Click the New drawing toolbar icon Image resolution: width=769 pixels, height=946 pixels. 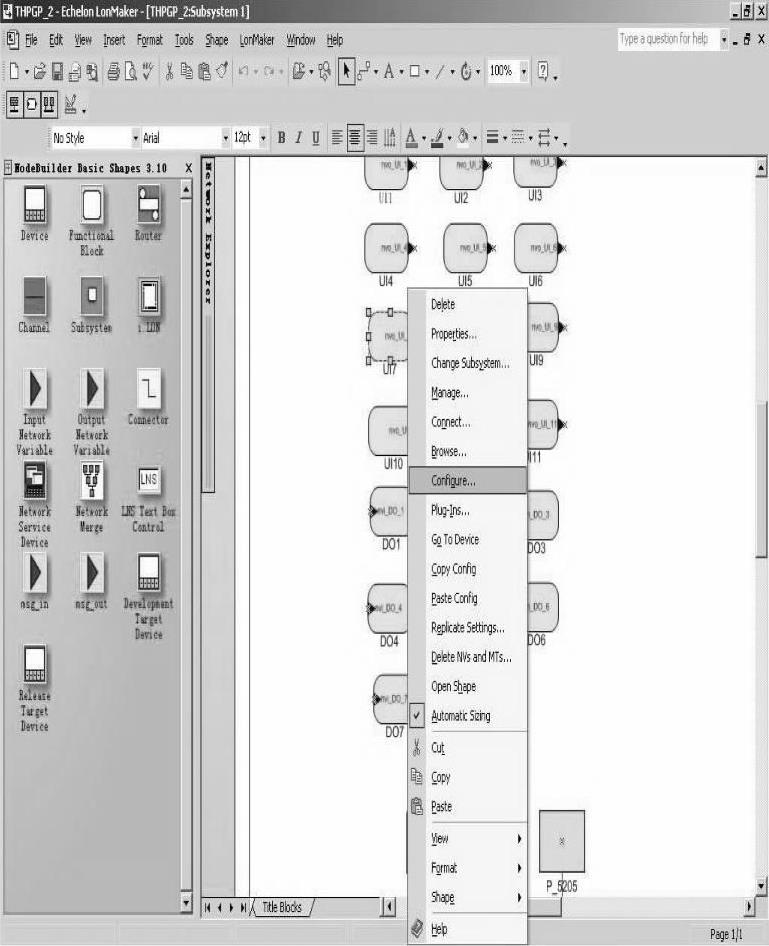point(14,71)
